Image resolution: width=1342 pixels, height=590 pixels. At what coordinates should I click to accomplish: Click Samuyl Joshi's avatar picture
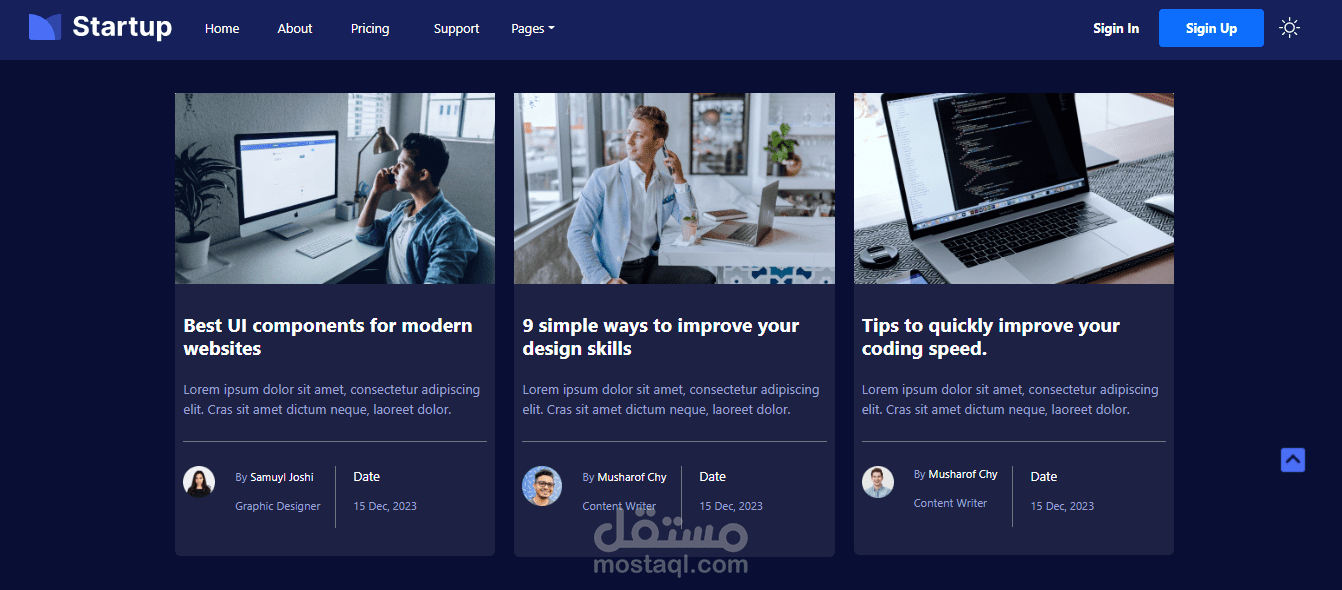[199, 482]
